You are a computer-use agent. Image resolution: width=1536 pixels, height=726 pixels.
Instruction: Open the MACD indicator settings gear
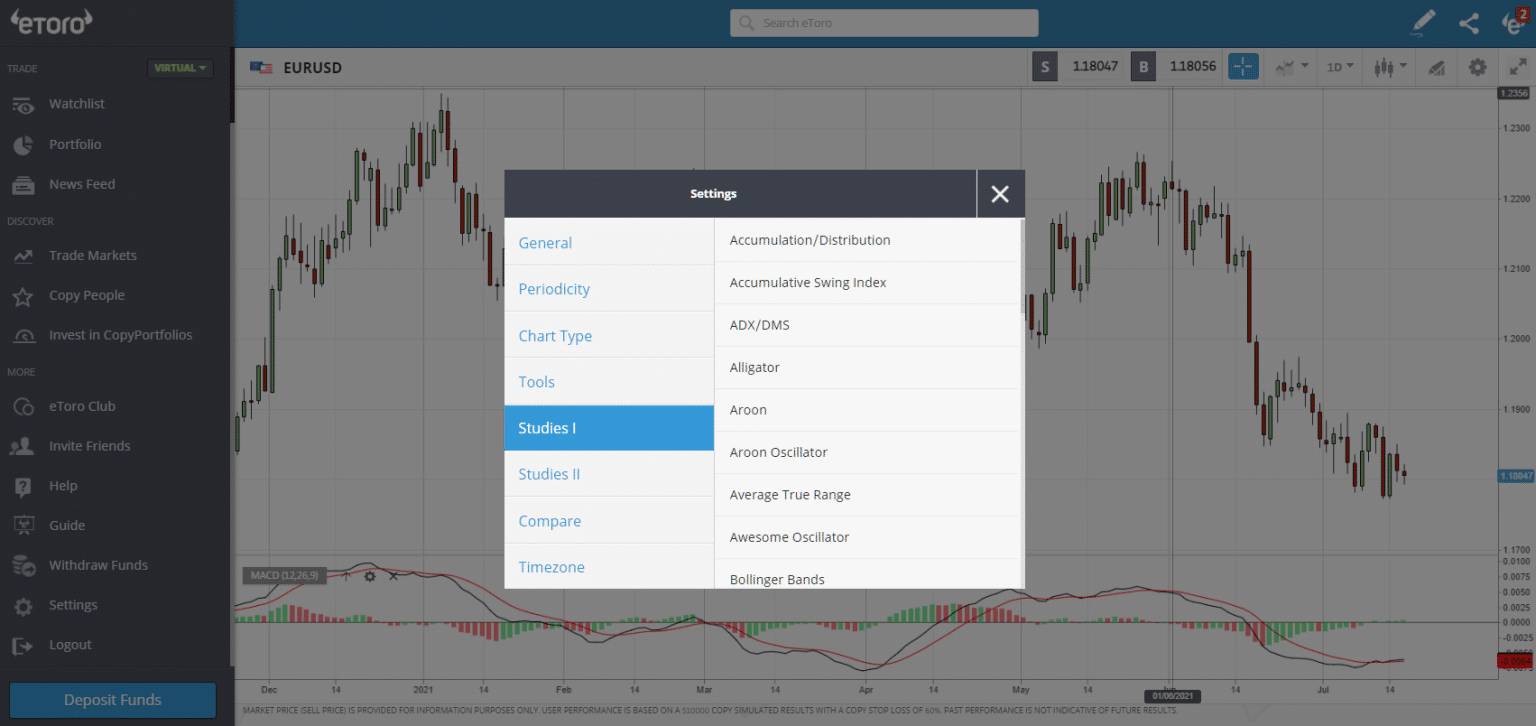click(x=369, y=576)
